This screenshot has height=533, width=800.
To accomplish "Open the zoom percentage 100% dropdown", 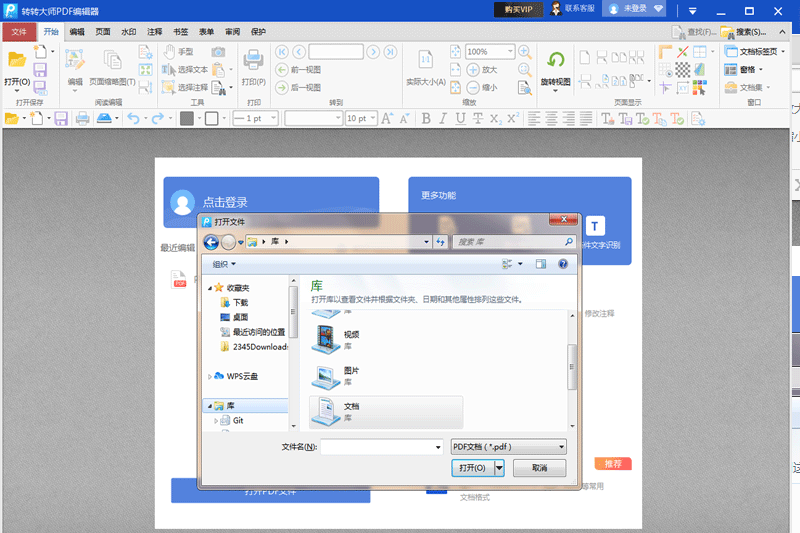I will tap(510, 52).
